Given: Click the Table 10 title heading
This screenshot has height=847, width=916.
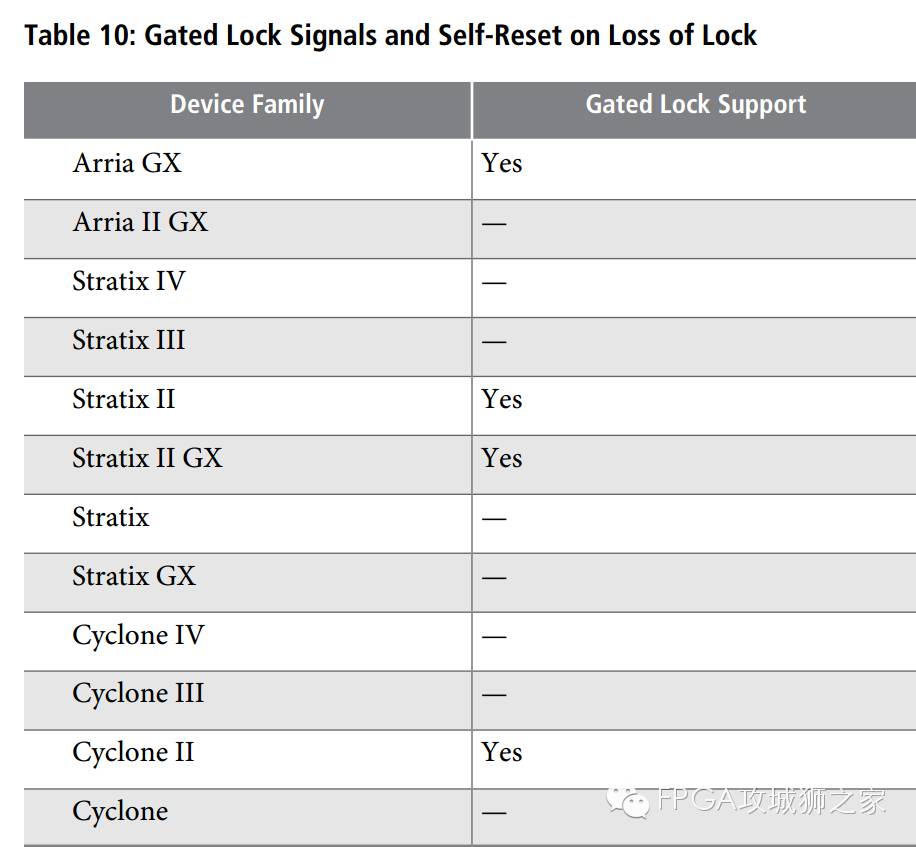Looking at the screenshot, I should coord(390,36).
